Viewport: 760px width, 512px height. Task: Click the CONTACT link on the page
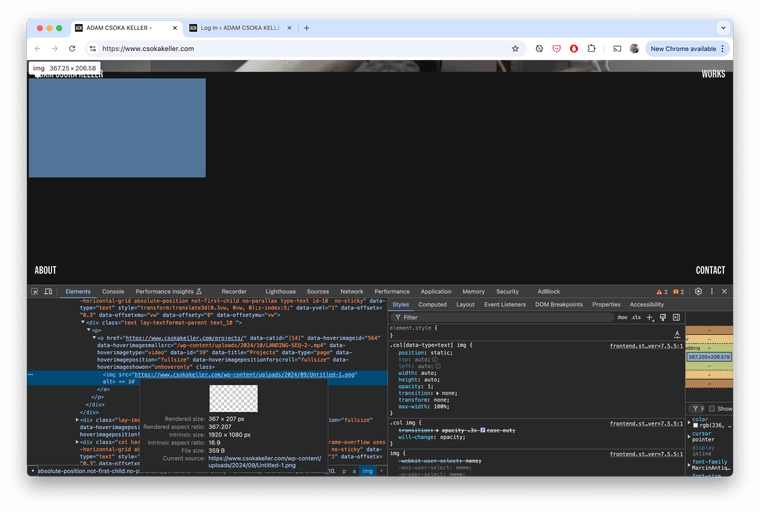pos(710,270)
